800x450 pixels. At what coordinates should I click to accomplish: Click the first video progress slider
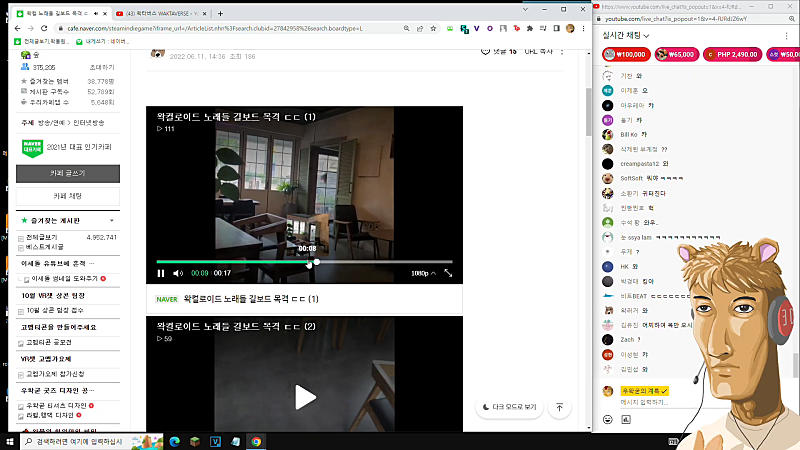click(305, 262)
